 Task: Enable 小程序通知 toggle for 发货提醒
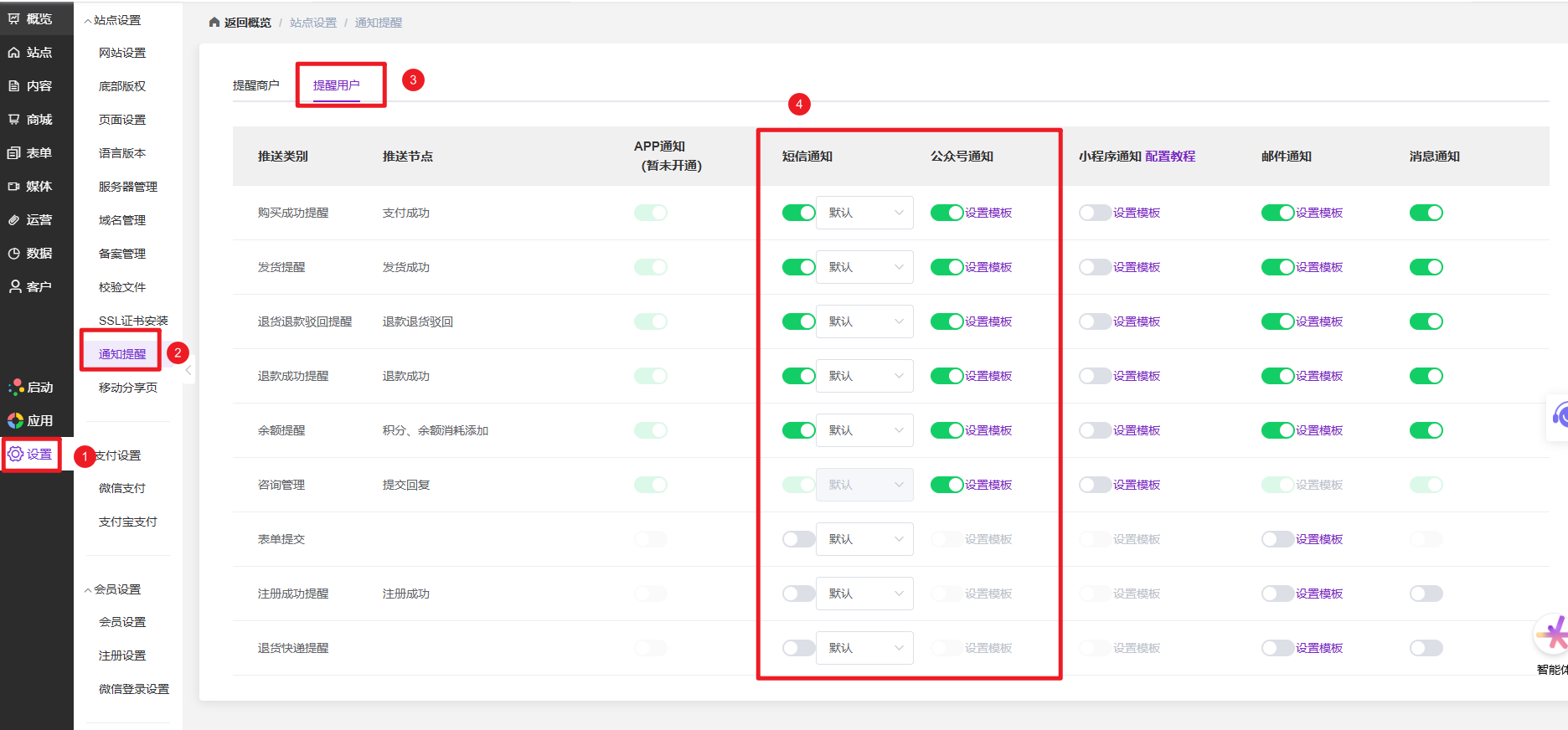click(1095, 267)
